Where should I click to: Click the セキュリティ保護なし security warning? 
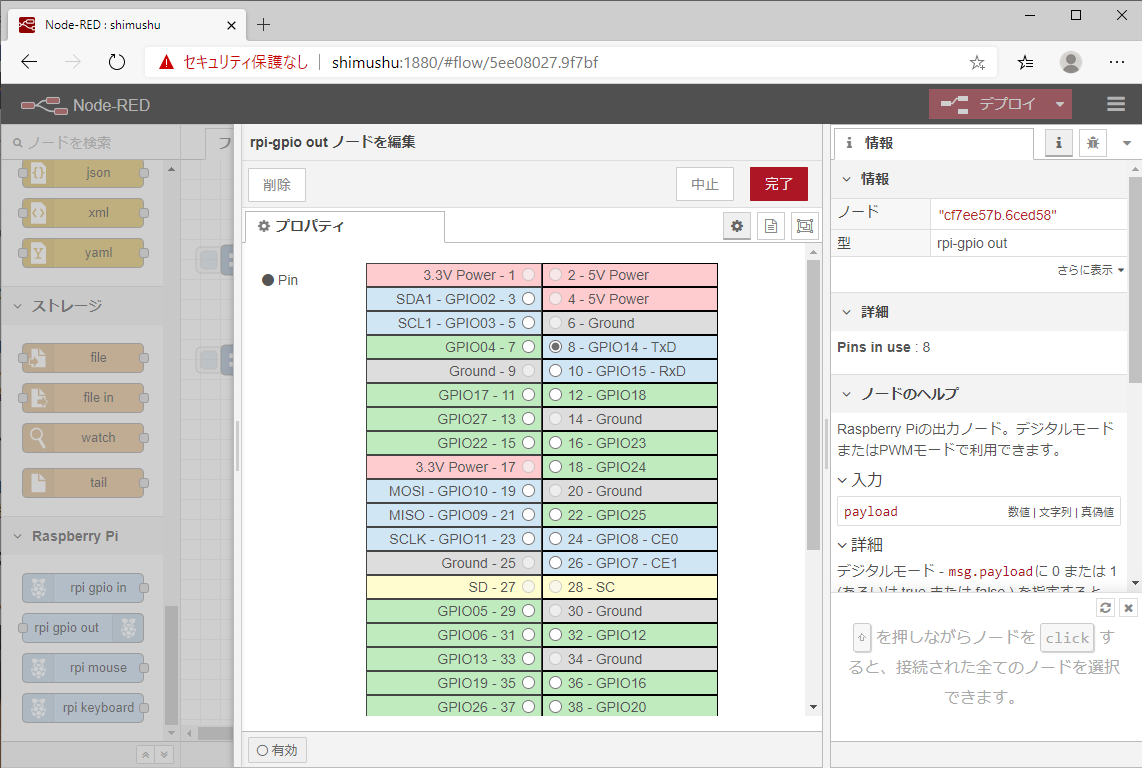tap(234, 63)
